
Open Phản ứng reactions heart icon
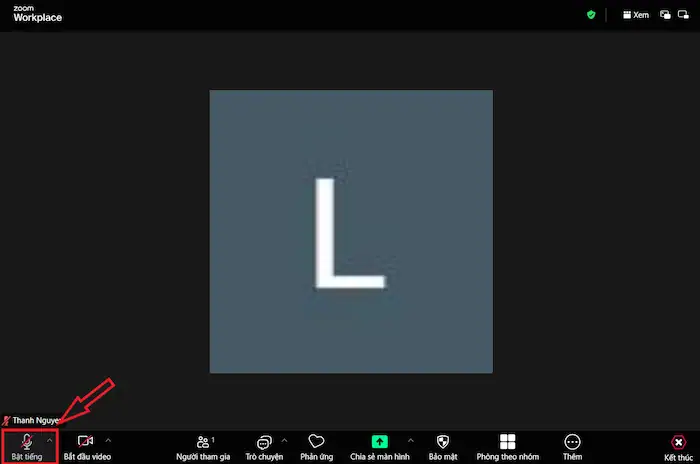(316, 444)
